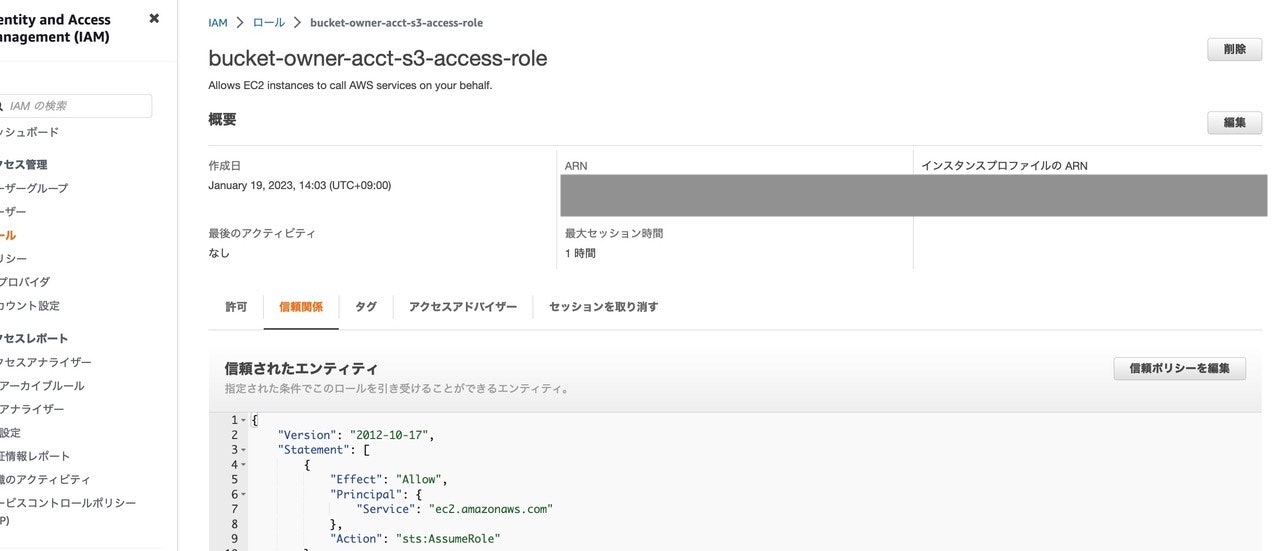
Task: Open the IAM breadcrumb link
Action: [x=218, y=22]
